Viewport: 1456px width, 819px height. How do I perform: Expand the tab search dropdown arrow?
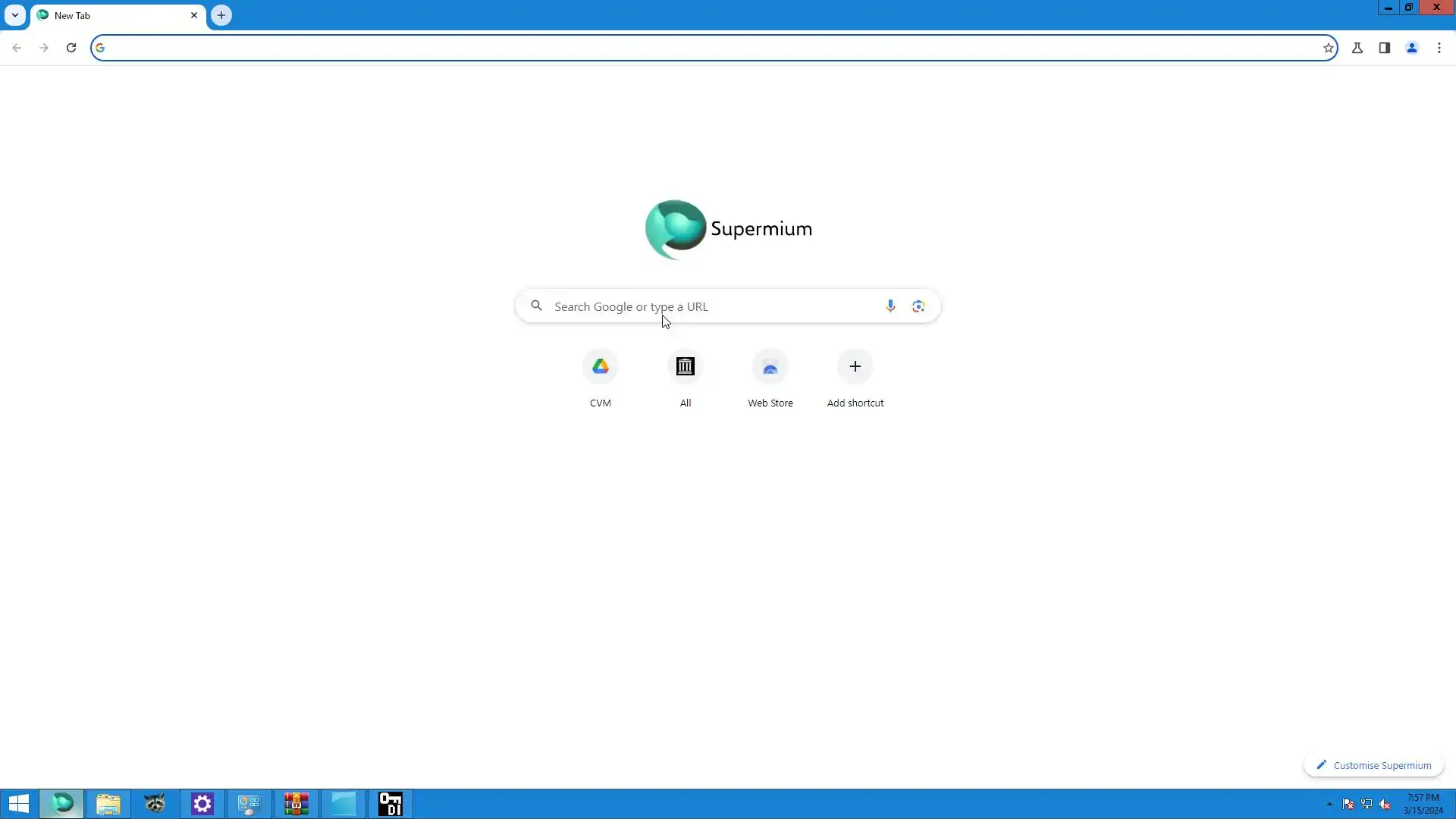point(14,15)
